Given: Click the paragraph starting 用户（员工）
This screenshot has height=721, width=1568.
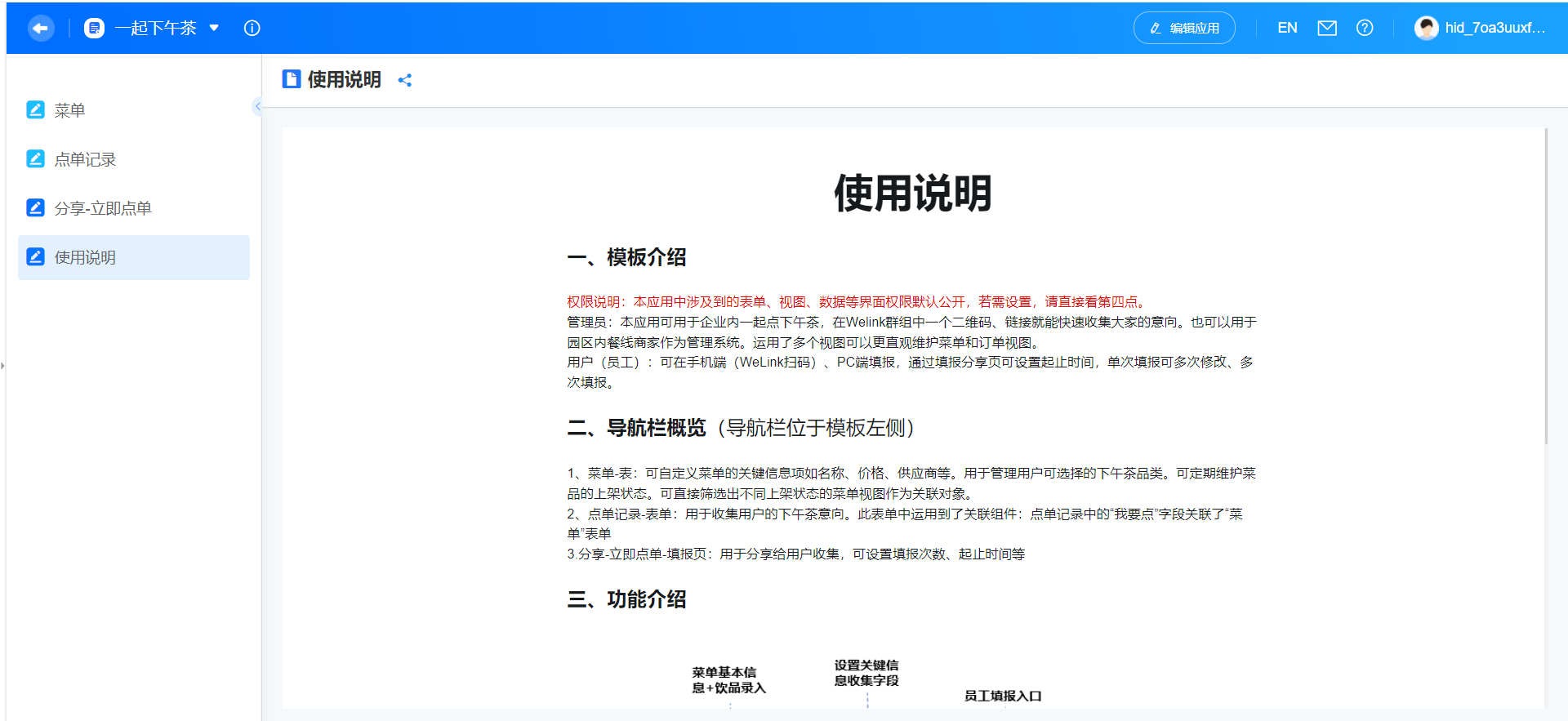Looking at the screenshot, I should [x=911, y=372].
